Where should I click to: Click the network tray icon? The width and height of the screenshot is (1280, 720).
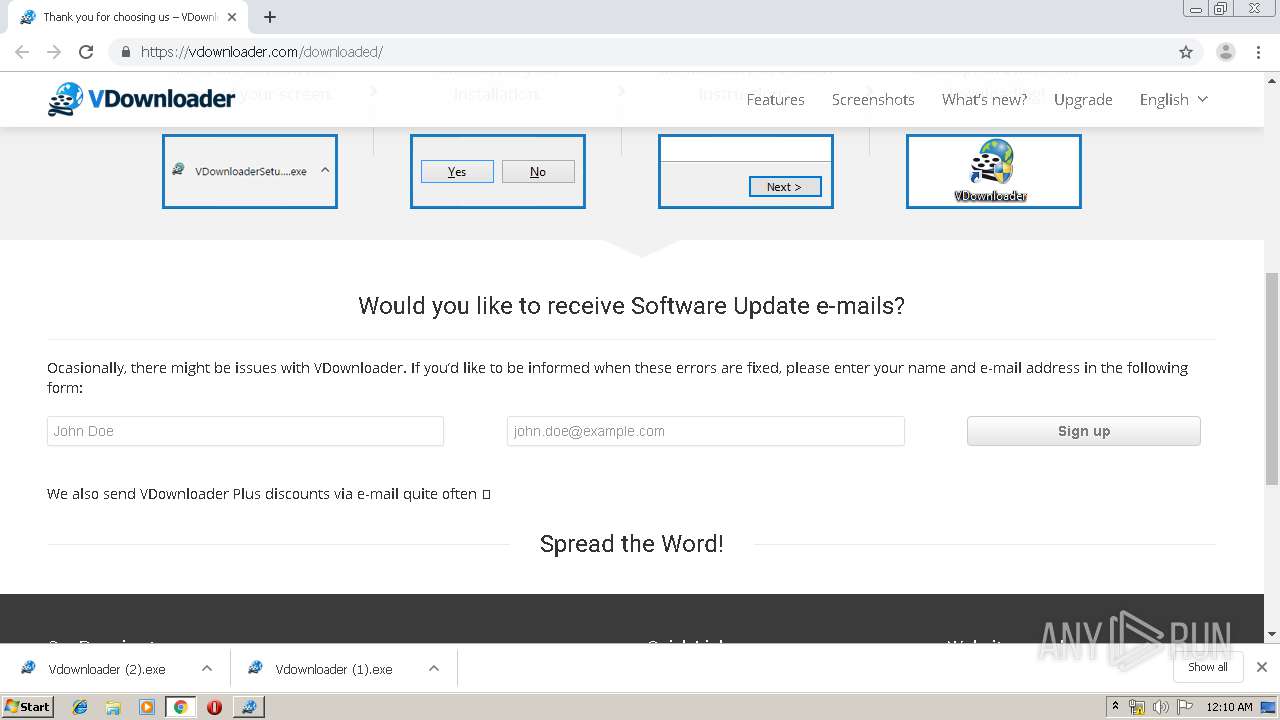[x=1137, y=707]
